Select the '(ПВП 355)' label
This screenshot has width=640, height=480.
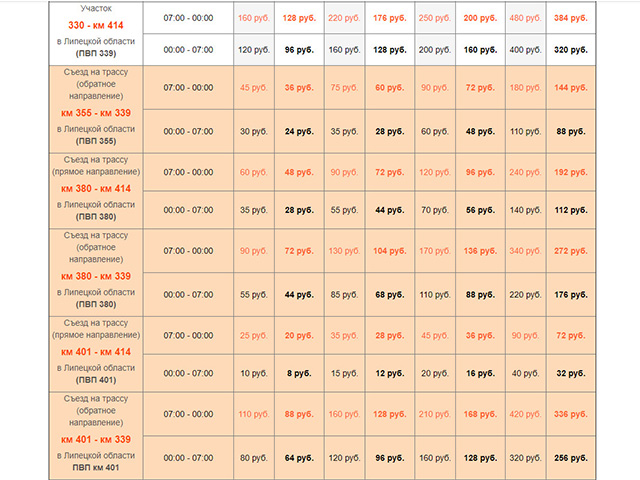tap(96, 141)
